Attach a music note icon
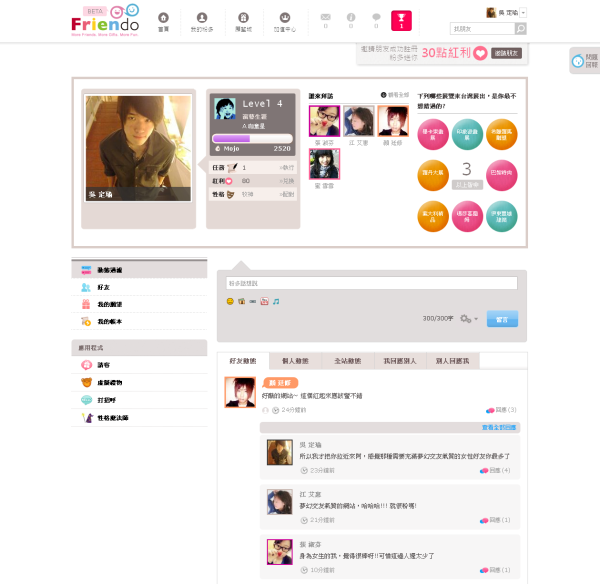This screenshot has width=600, height=584. [276, 302]
